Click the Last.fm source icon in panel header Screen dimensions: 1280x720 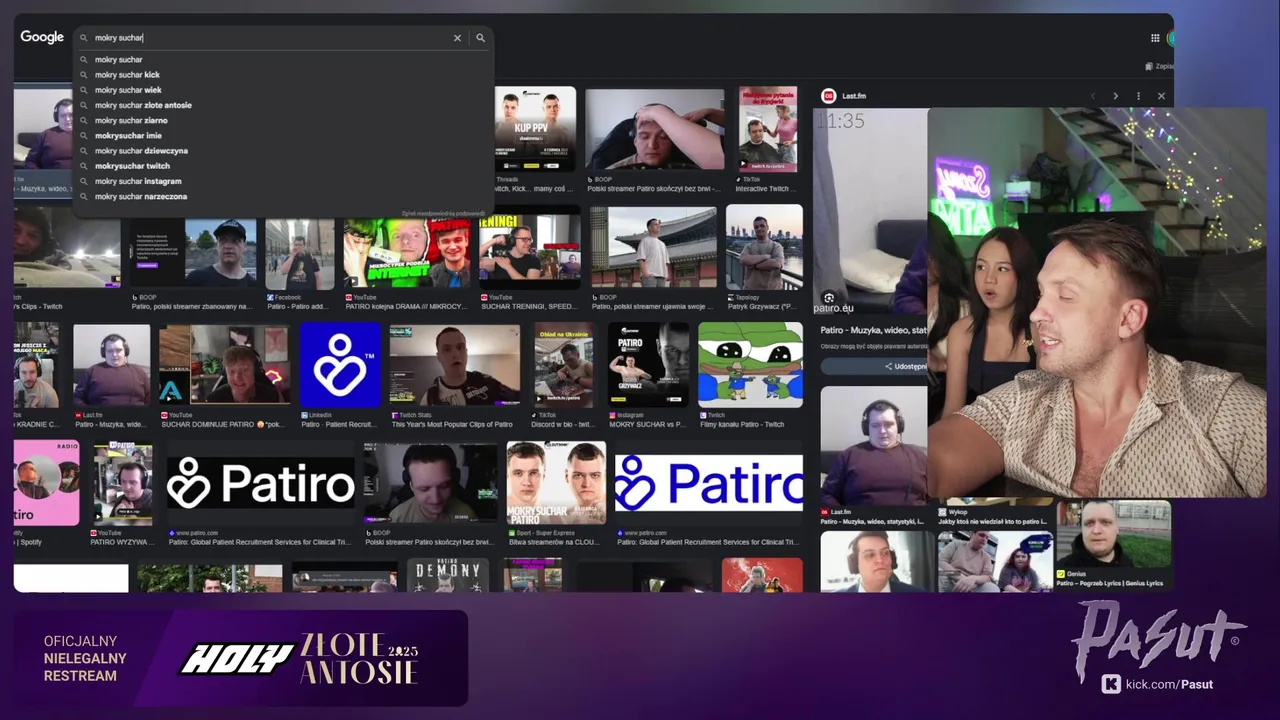pyautogui.click(x=828, y=96)
